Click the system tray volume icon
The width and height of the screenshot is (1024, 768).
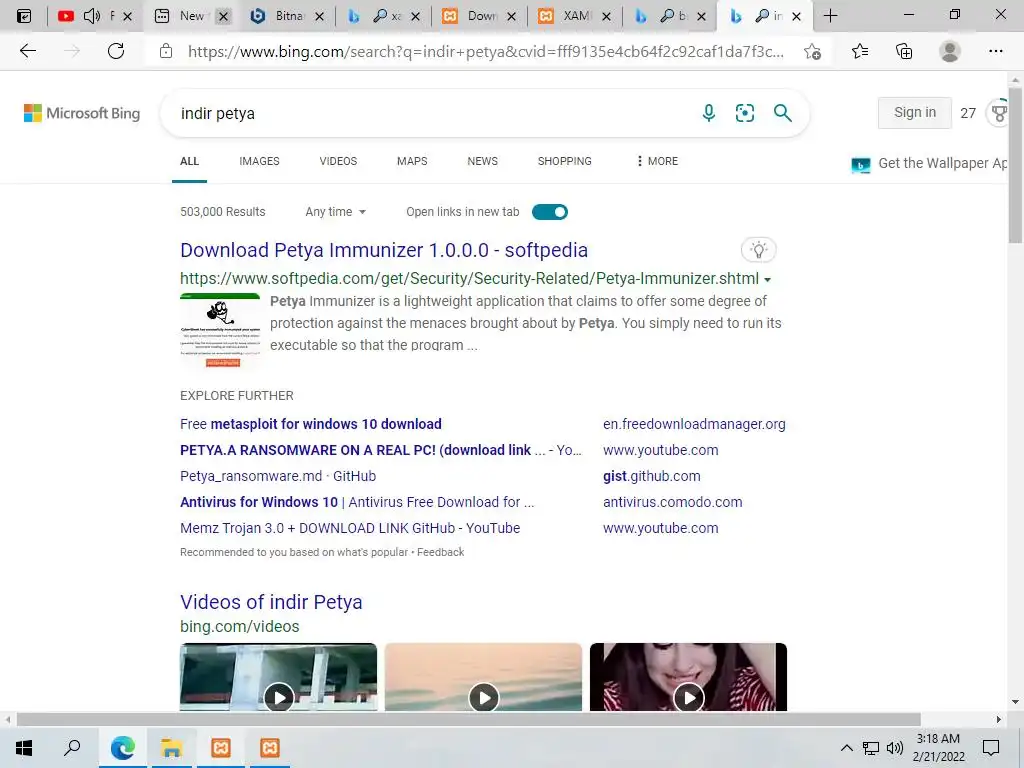[x=895, y=748]
